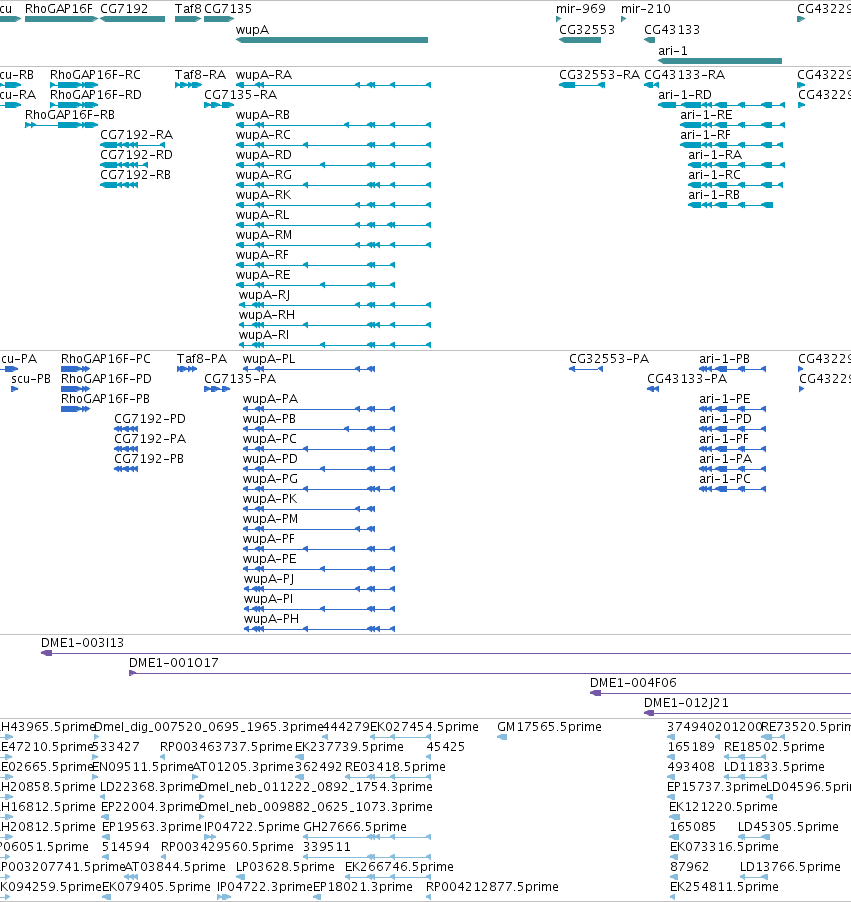Viewport: 851px width, 902px height.
Task: Open the ari-1-RB transcript label
Action: tap(713, 194)
